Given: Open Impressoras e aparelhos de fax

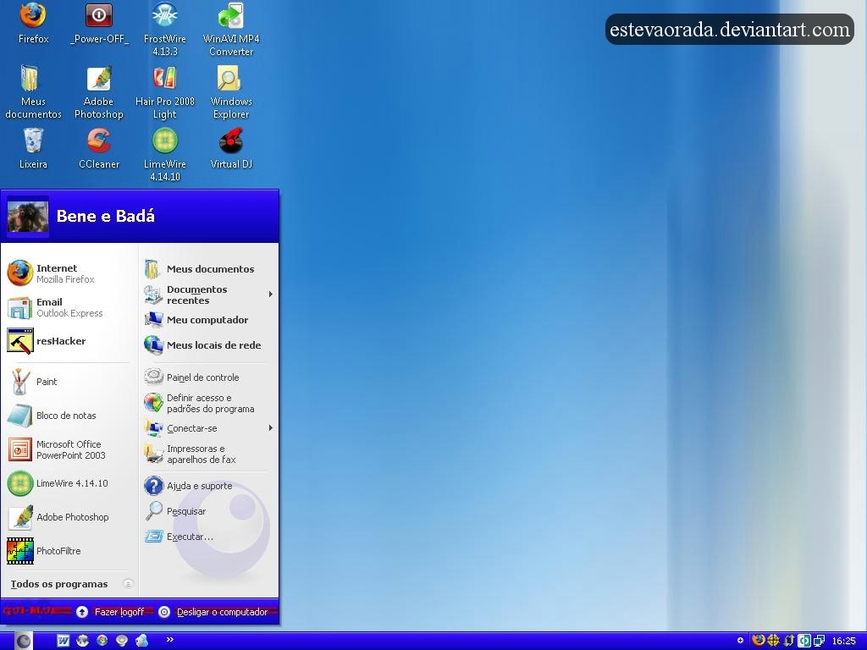Looking at the screenshot, I should 209,454.
